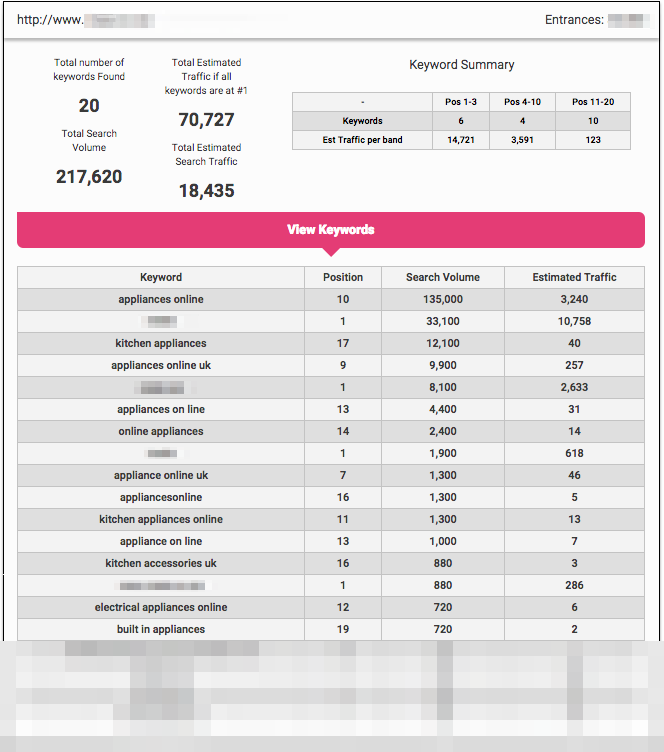The image size is (664, 752).
Task: Sort by Search Volume column header
Action: click(x=442, y=277)
